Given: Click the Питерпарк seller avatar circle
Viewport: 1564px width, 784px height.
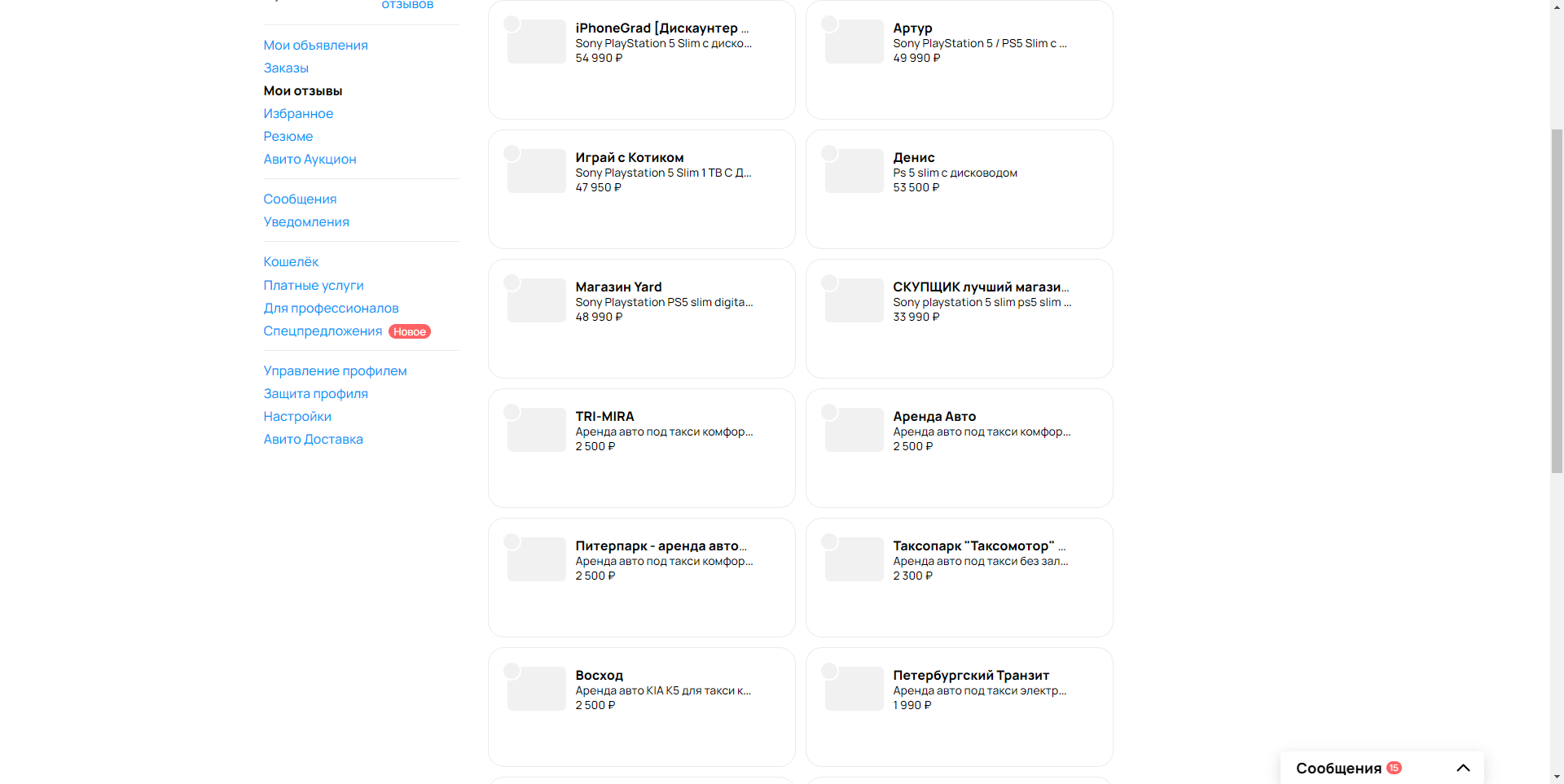Looking at the screenshot, I should tap(512, 541).
